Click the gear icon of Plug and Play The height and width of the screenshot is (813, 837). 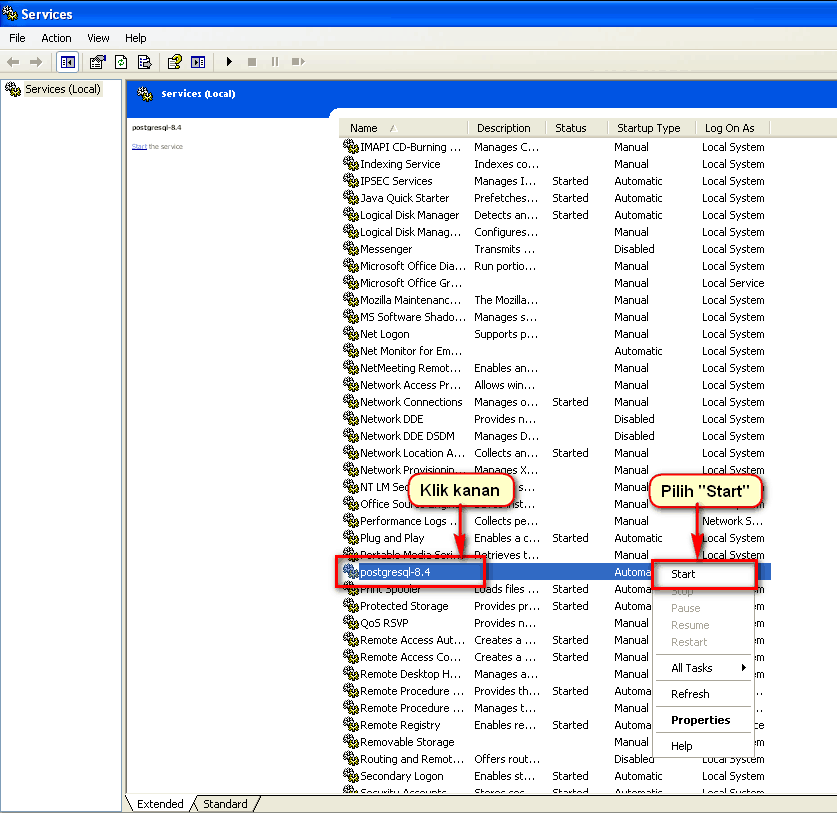pos(350,538)
